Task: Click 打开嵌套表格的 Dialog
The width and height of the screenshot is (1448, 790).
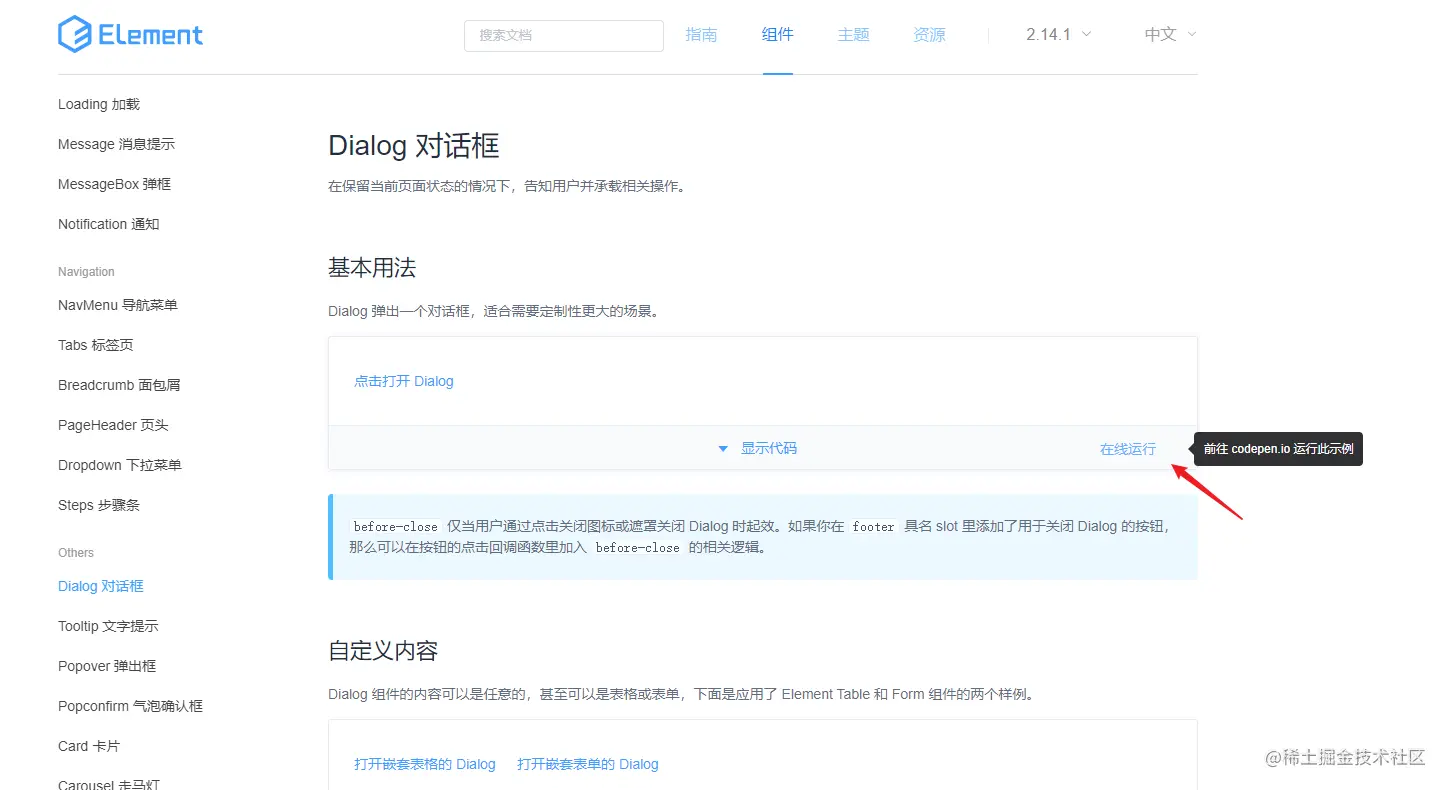Action: (425, 764)
